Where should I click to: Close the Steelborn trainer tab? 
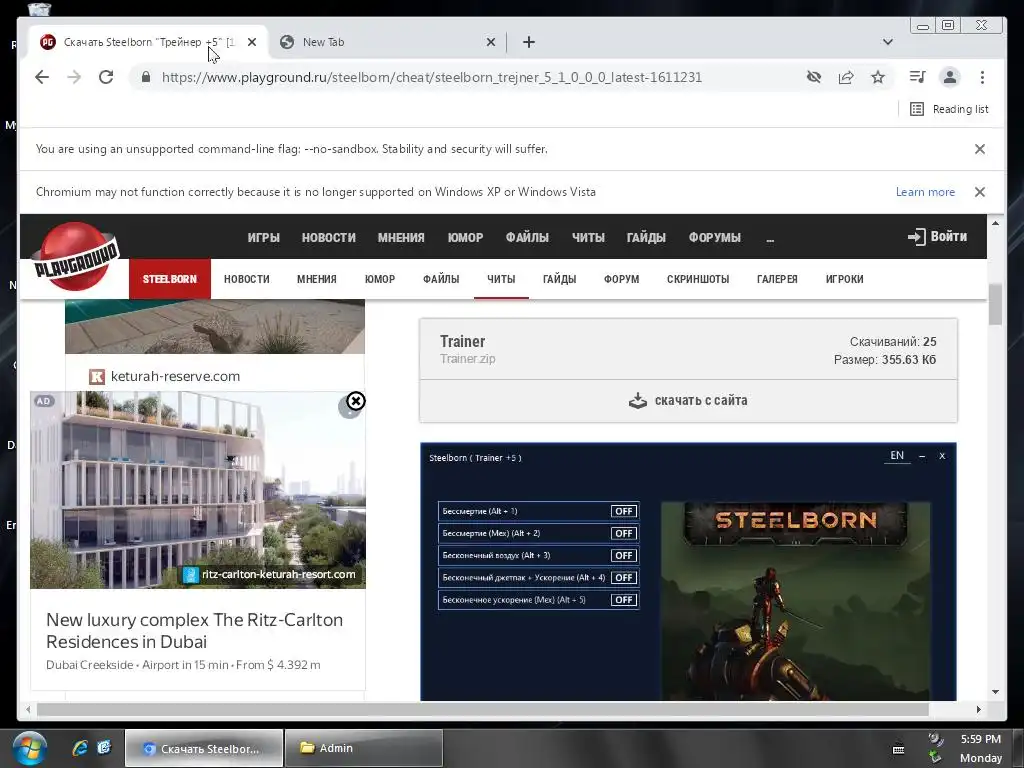(x=252, y=42)
